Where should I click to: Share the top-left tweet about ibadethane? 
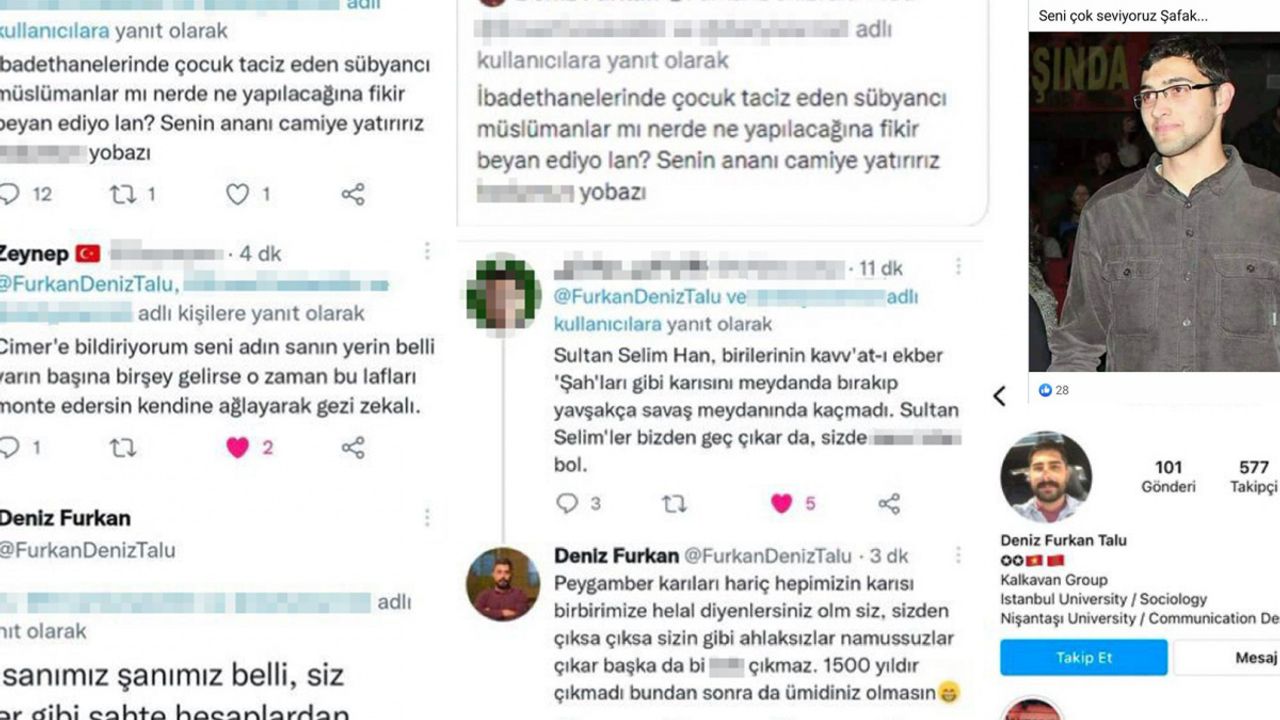[353, 194]
